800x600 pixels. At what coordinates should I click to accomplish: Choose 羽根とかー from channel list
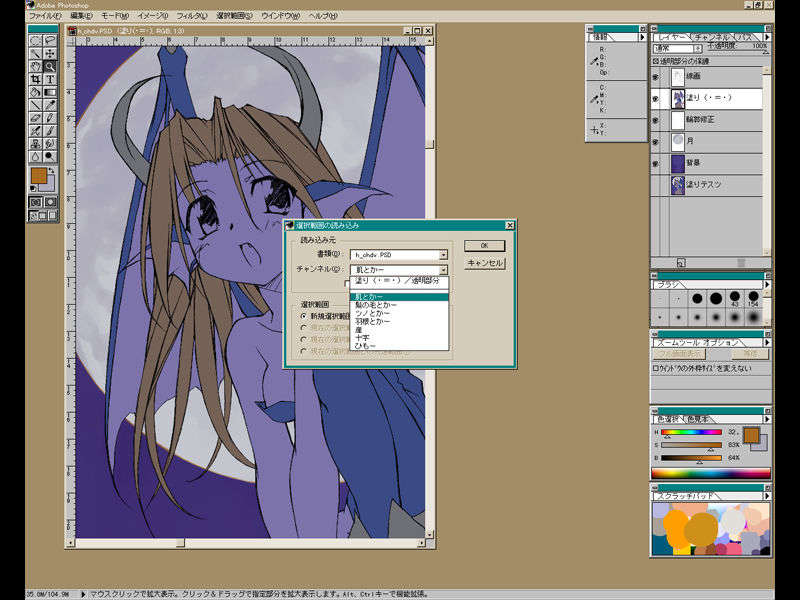399,321
